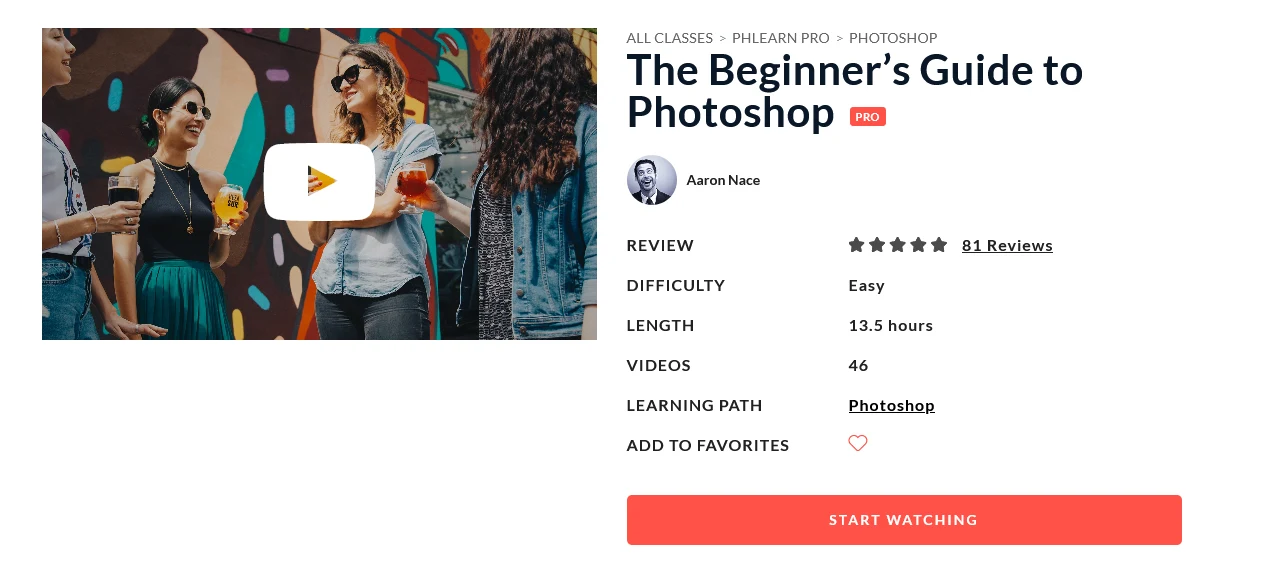Play the course preview video
The width and height of the screenshot is (1263, 563).
coord(319,182)
